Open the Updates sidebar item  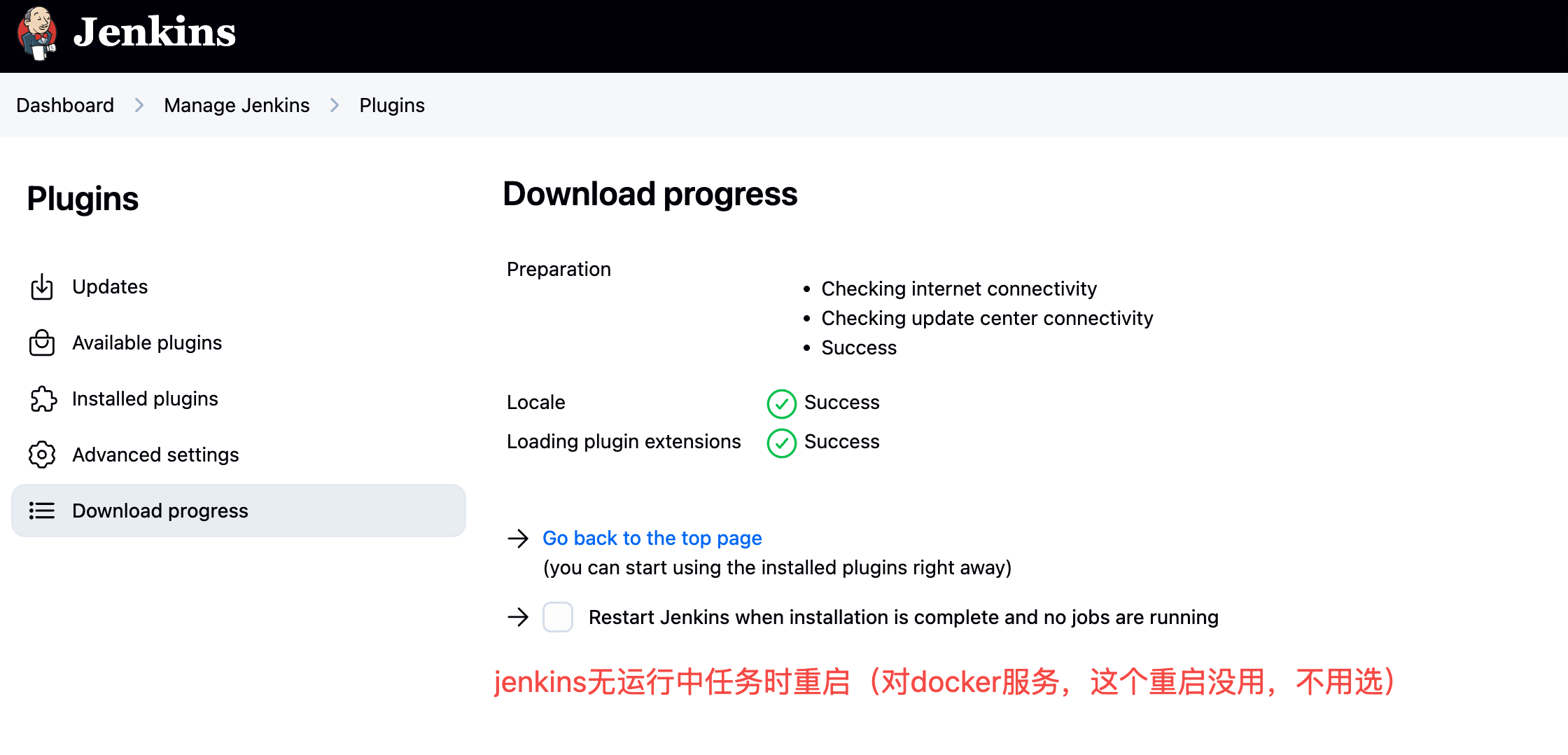coord(239,287)
